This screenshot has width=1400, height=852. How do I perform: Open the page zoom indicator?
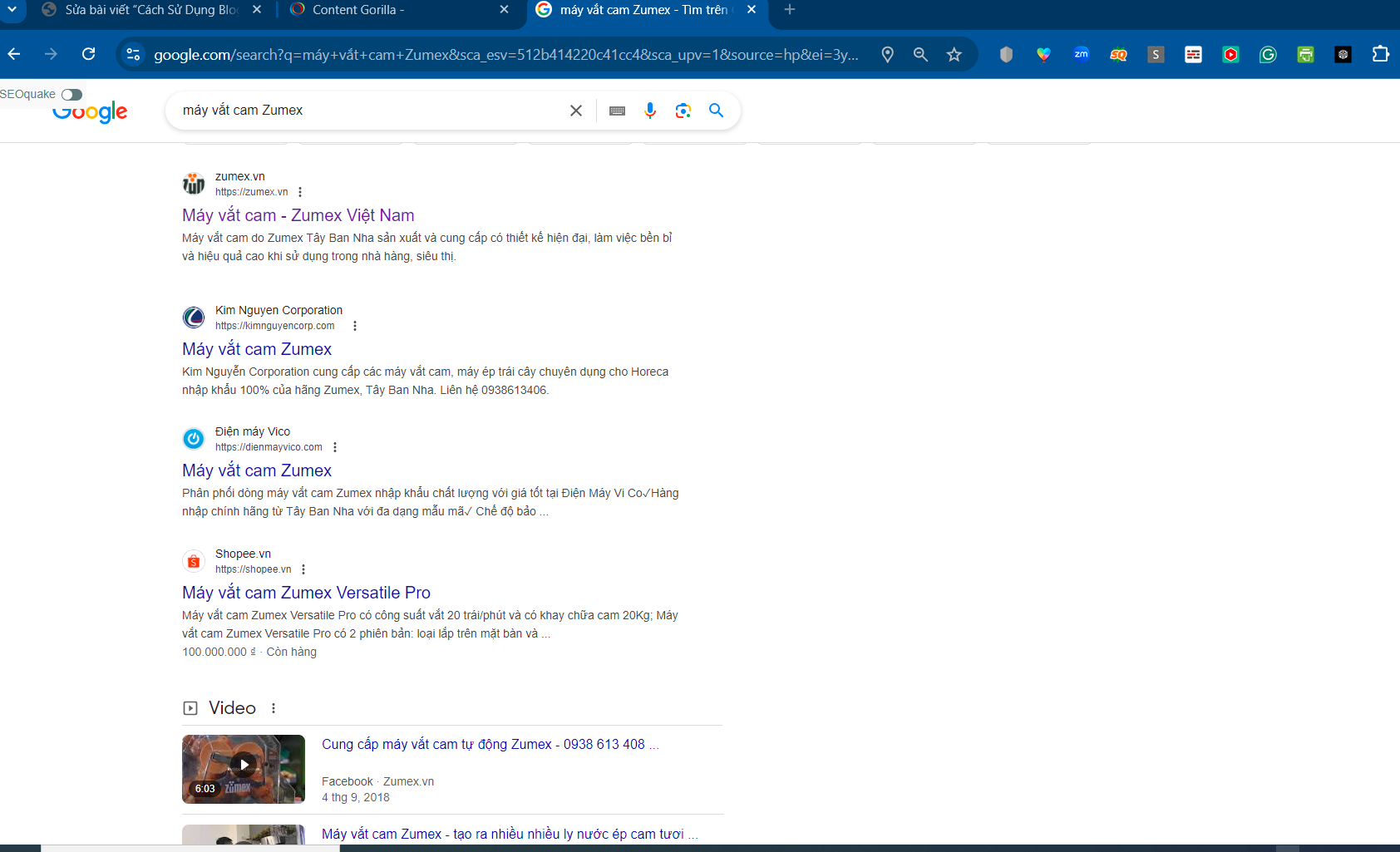click(x=920, y=55)
